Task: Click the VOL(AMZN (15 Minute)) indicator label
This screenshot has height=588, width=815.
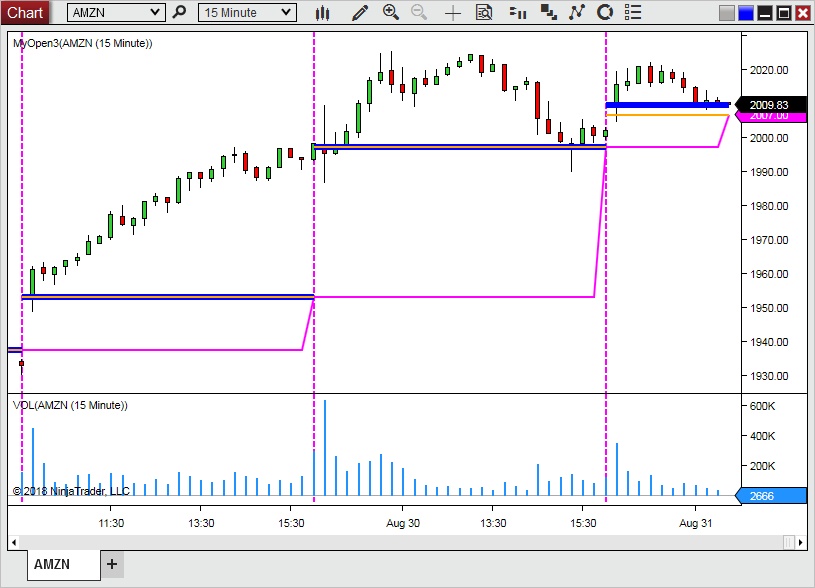Action: click(x=70, y=405)
